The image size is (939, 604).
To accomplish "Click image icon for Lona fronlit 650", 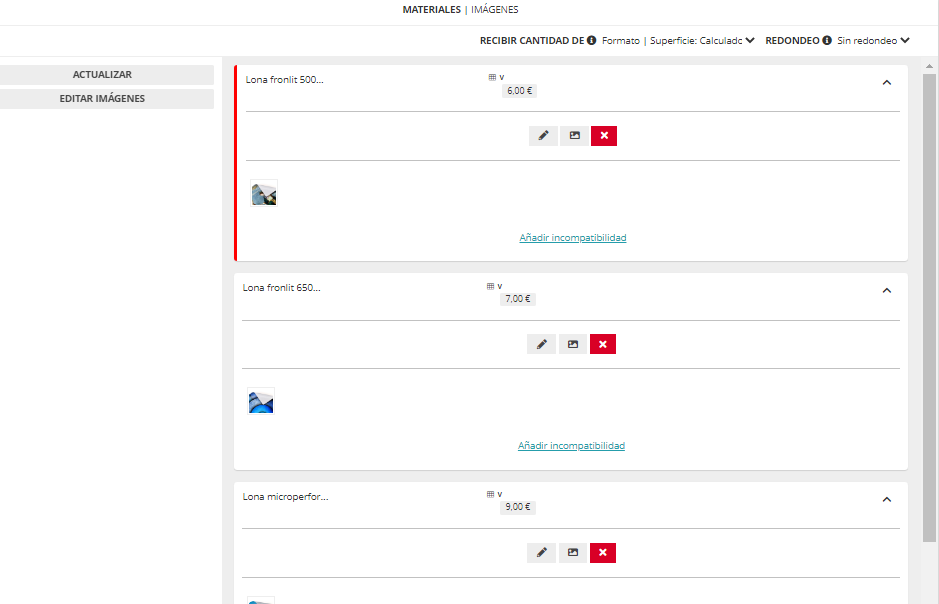I will coord(573,344).
